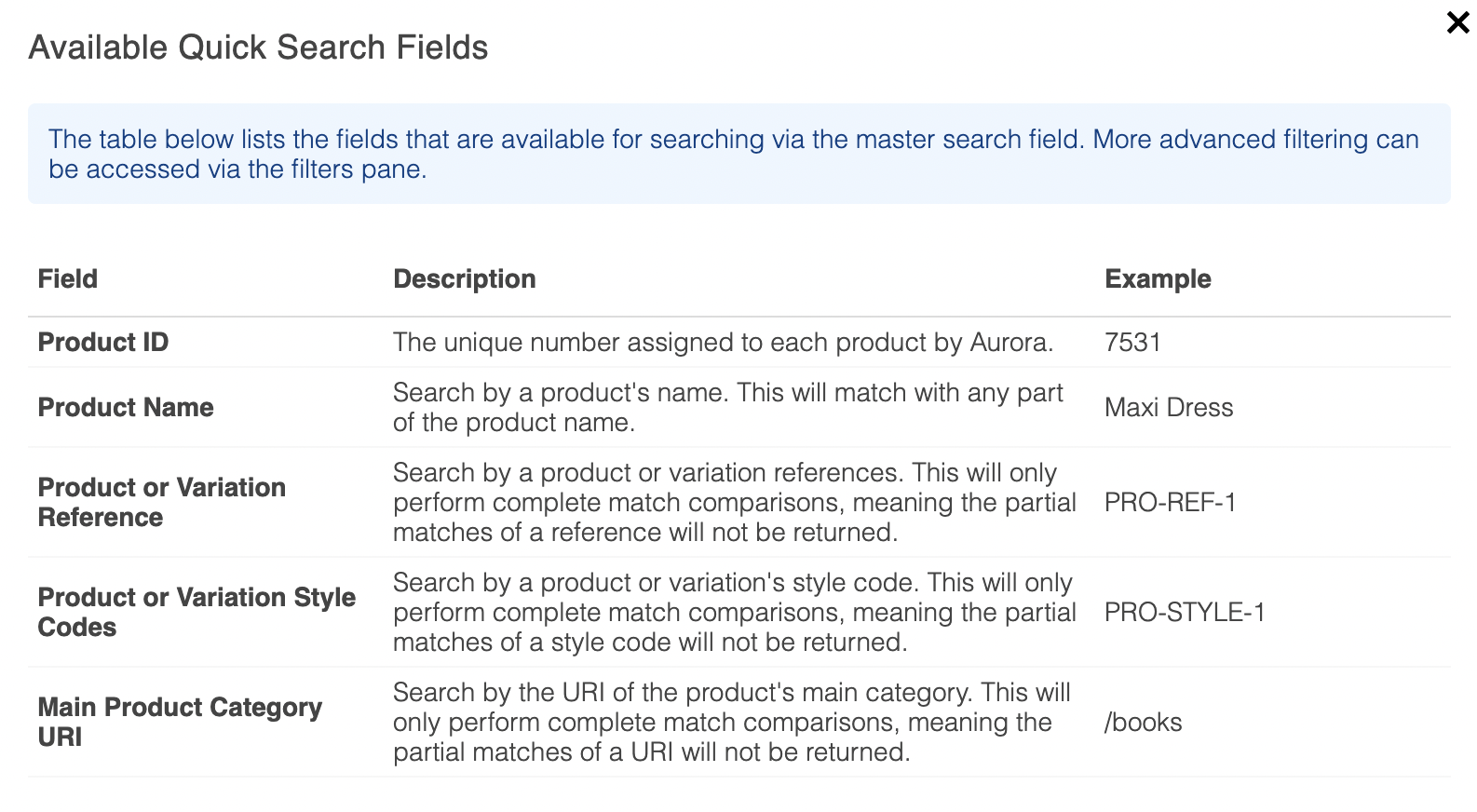Select the Product or Variation Reference field

[161, 503]
